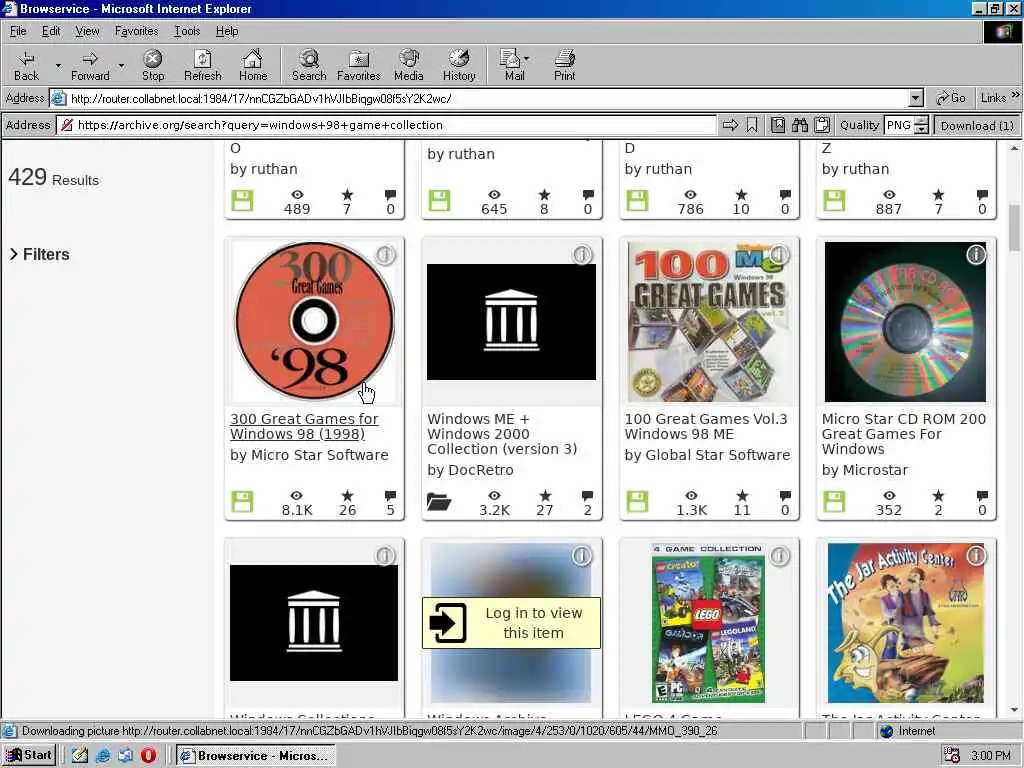Open the Search toolbar icon
The height and width of the screenshot is (768, 1024).
(309, 65)
